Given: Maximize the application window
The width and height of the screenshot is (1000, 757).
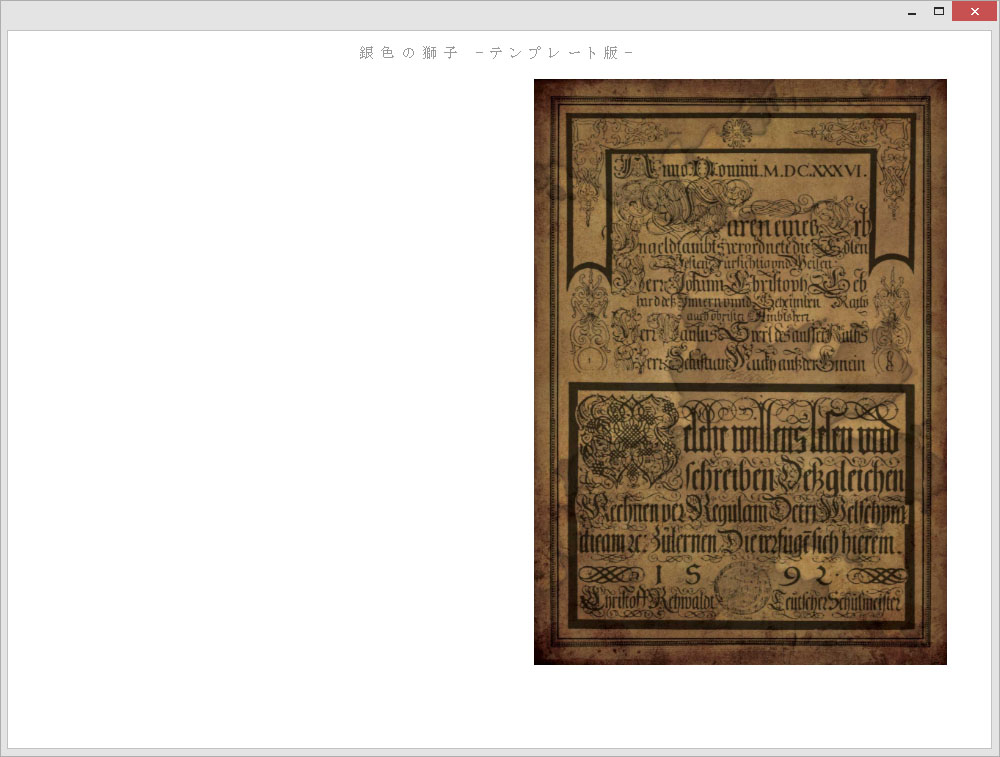Looking at the screenshot, I should click(x=939, y=11).
